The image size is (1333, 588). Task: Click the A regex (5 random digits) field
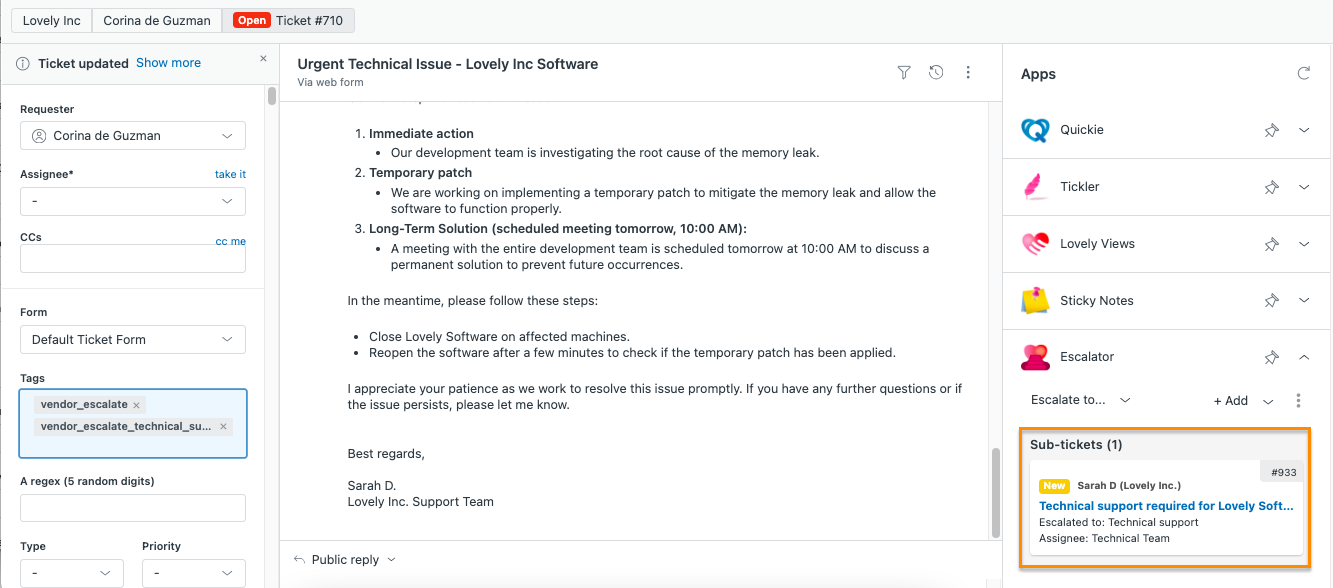[x=133, y=508]
